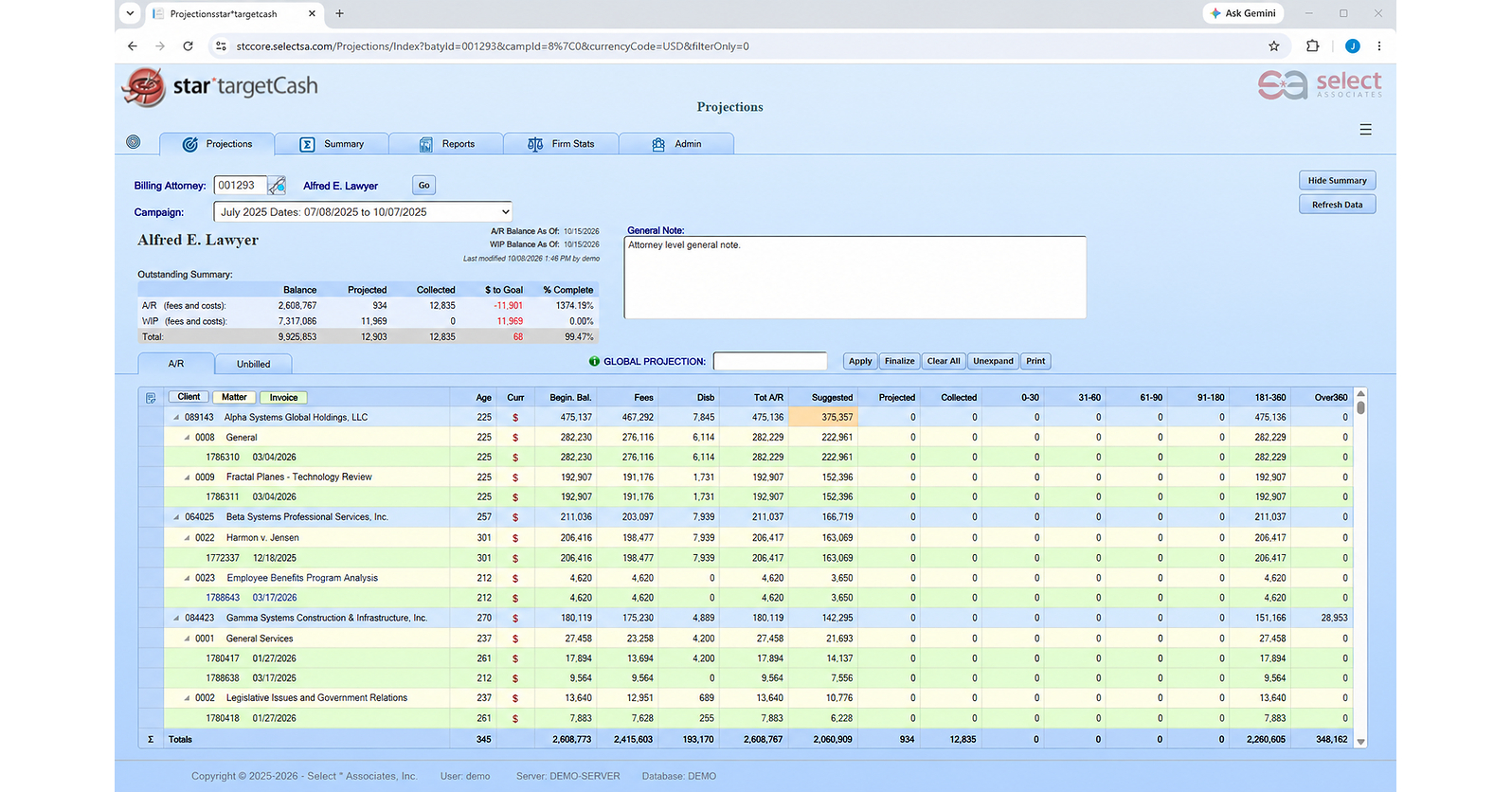
Task: Open the Reports tab
Action: (446, 144)
